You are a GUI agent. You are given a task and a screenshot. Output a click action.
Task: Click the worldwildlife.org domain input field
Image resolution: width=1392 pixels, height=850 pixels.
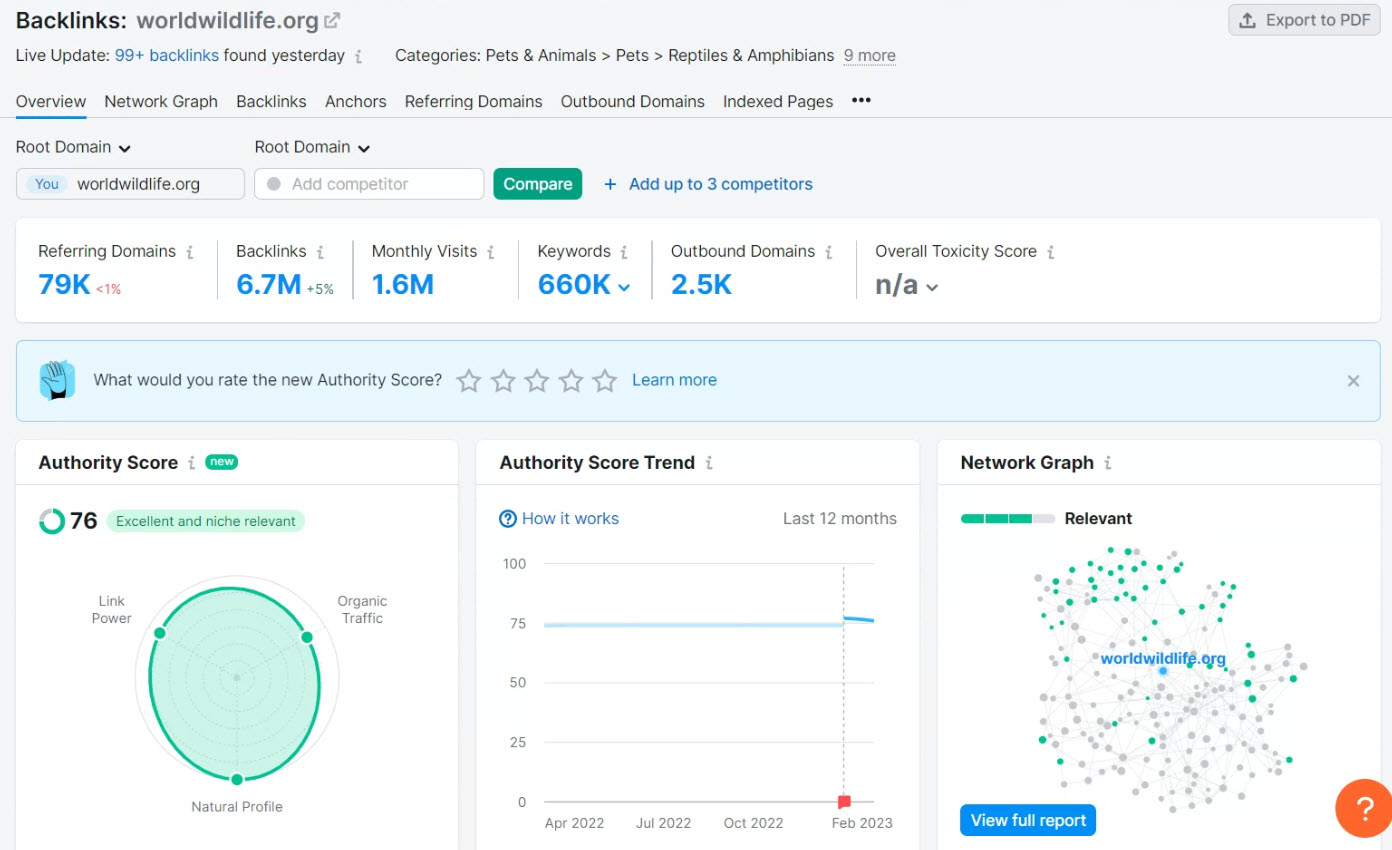(130, 184)
